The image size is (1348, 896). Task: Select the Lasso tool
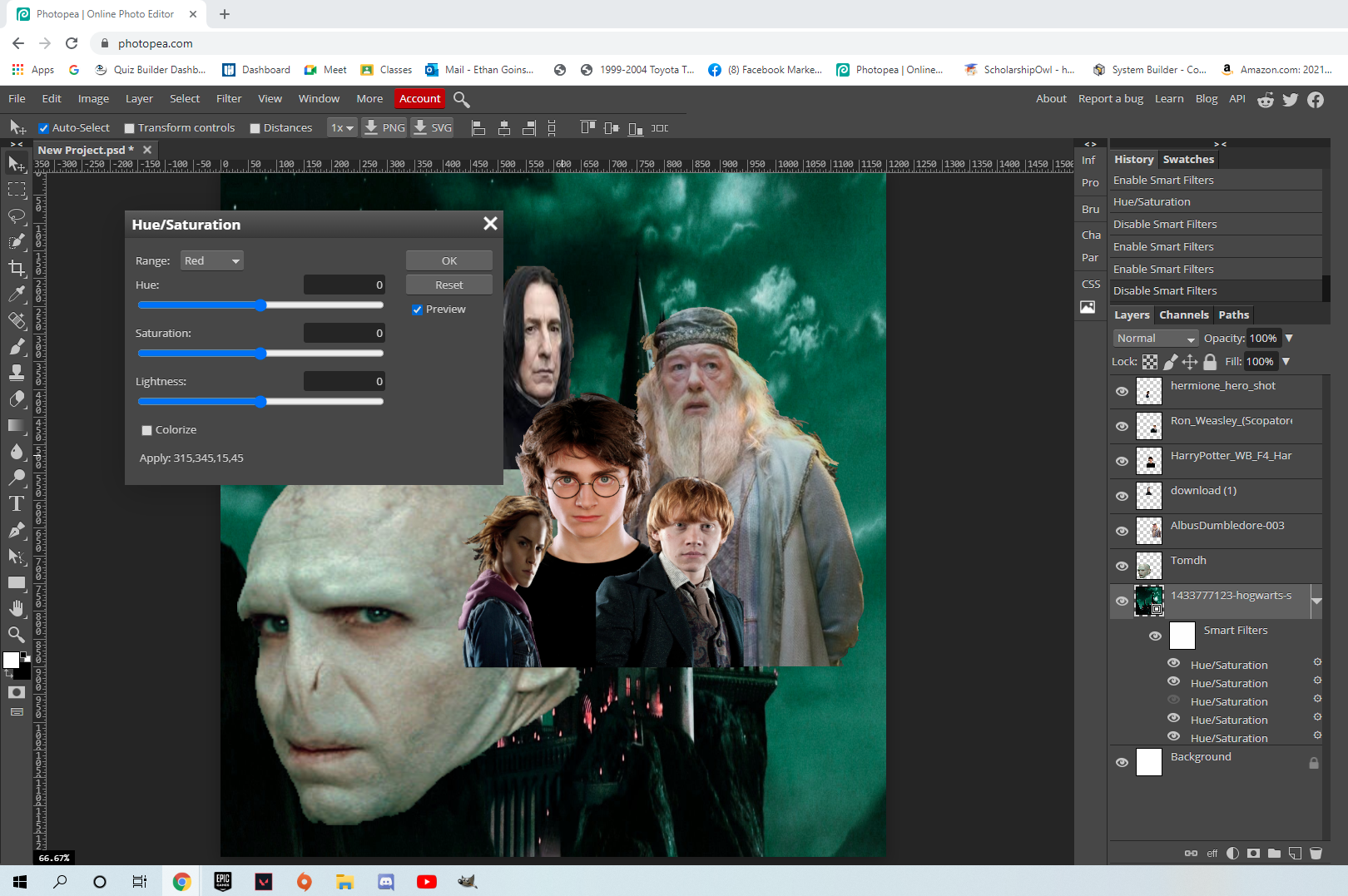click(x=17, y=216)
